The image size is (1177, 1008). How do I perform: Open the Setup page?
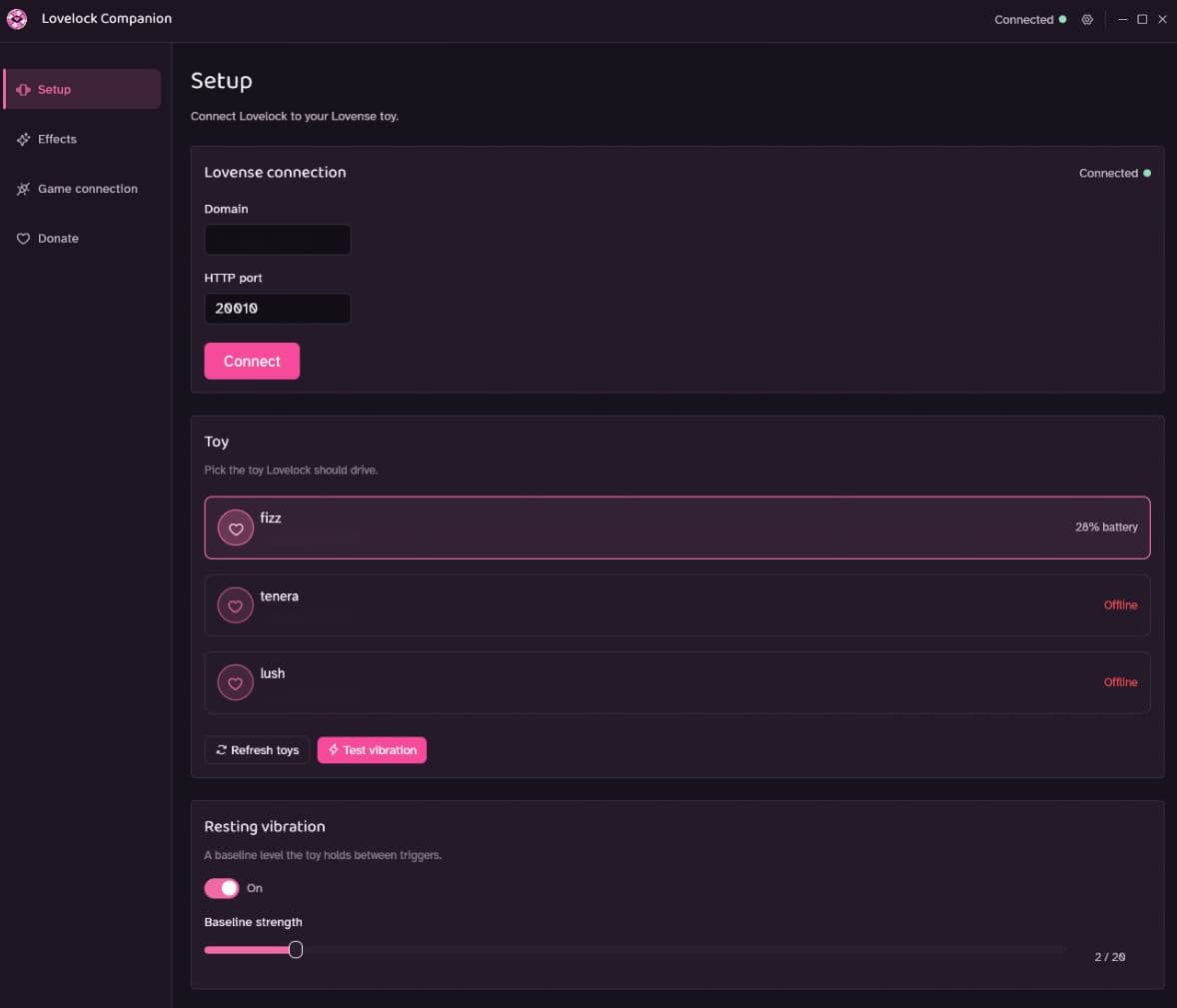83,89
